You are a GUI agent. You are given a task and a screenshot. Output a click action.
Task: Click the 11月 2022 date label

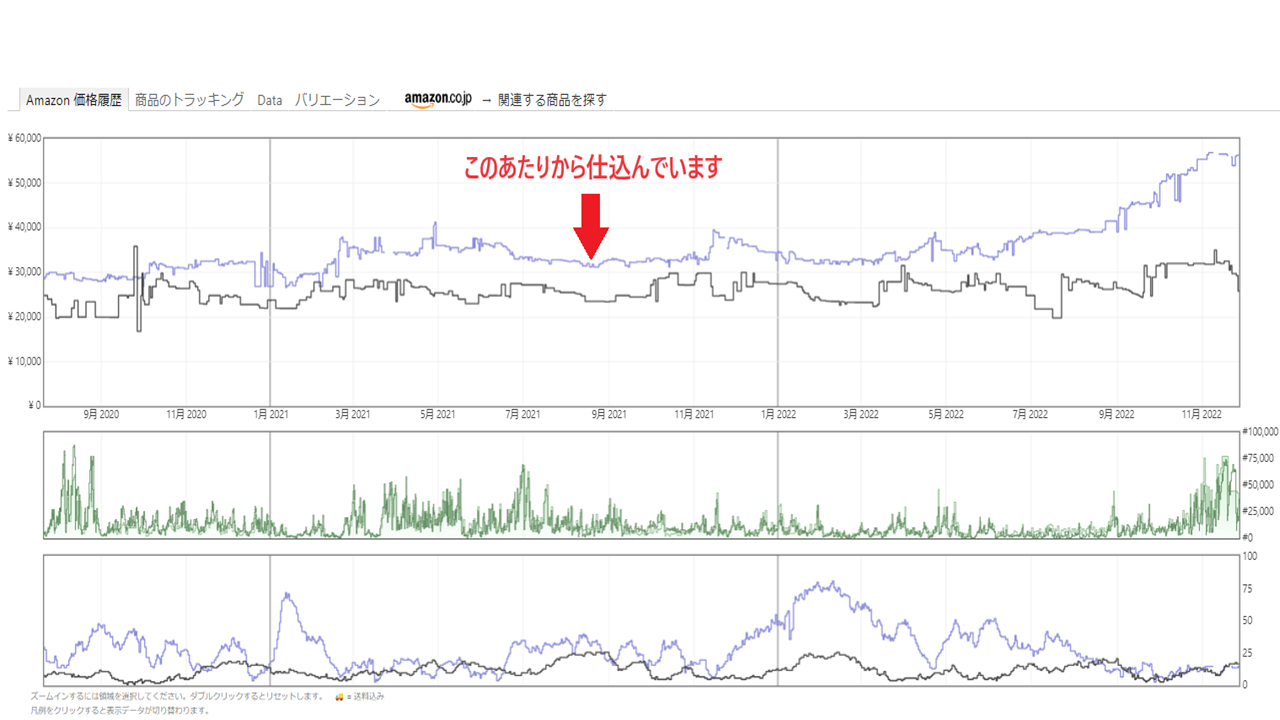pos(1201,414)
